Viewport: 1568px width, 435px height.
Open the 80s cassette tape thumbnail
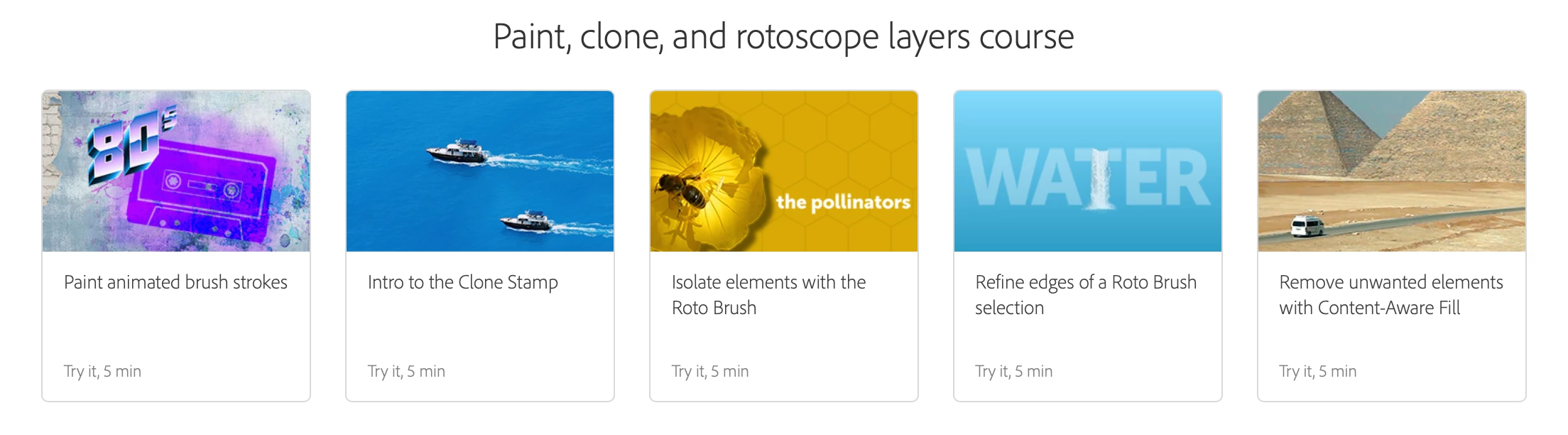176,171
